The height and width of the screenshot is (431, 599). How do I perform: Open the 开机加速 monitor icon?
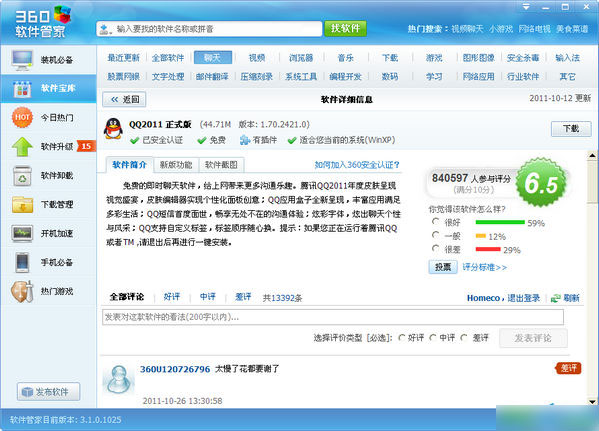click(x=22, y=233)
